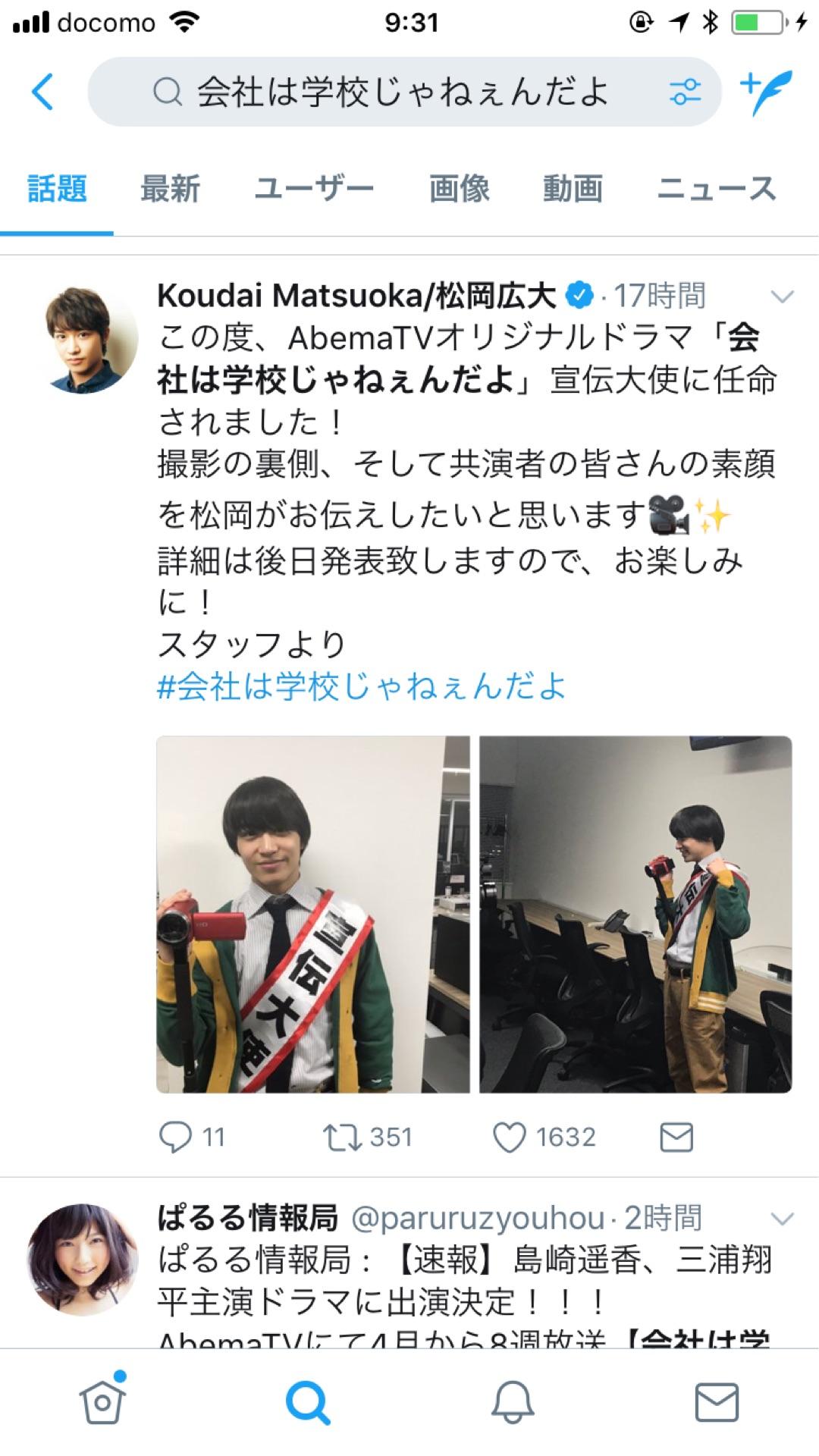Tap the search field with 会社は学校じゃねぇんだよ
Screen dimensions: 819x1456
(404, 92)
